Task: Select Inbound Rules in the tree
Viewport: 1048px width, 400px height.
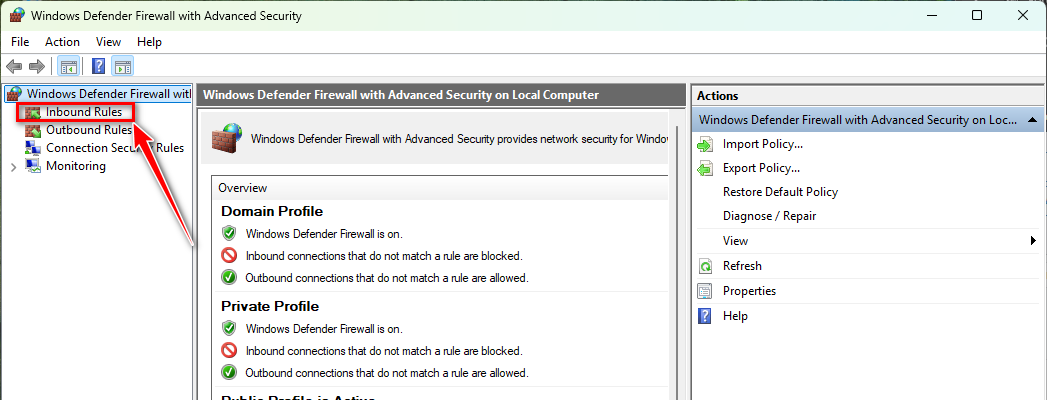Action: click(x=83, y=112)
